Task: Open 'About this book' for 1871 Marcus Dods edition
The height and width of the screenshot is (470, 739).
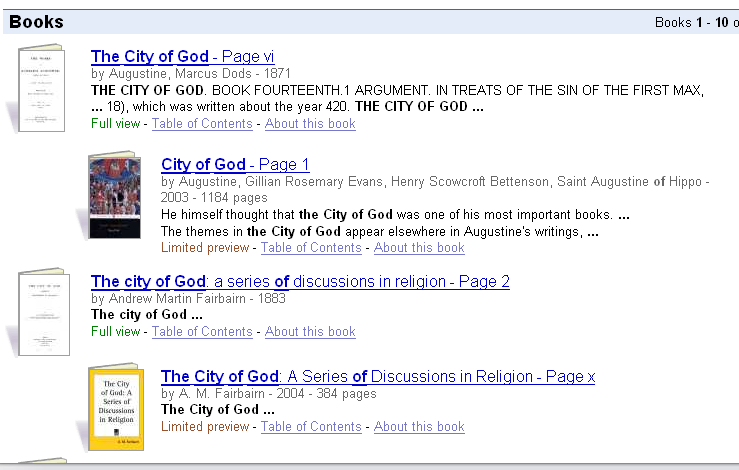Action: pos(310,124)
